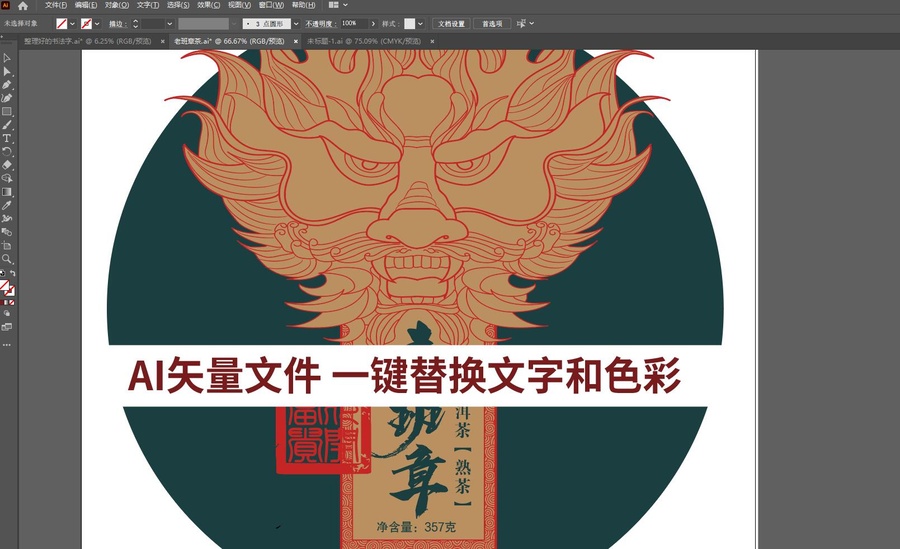Open 文件(F) menu
This screenshot has width=900, height=549.
(56, 5)
